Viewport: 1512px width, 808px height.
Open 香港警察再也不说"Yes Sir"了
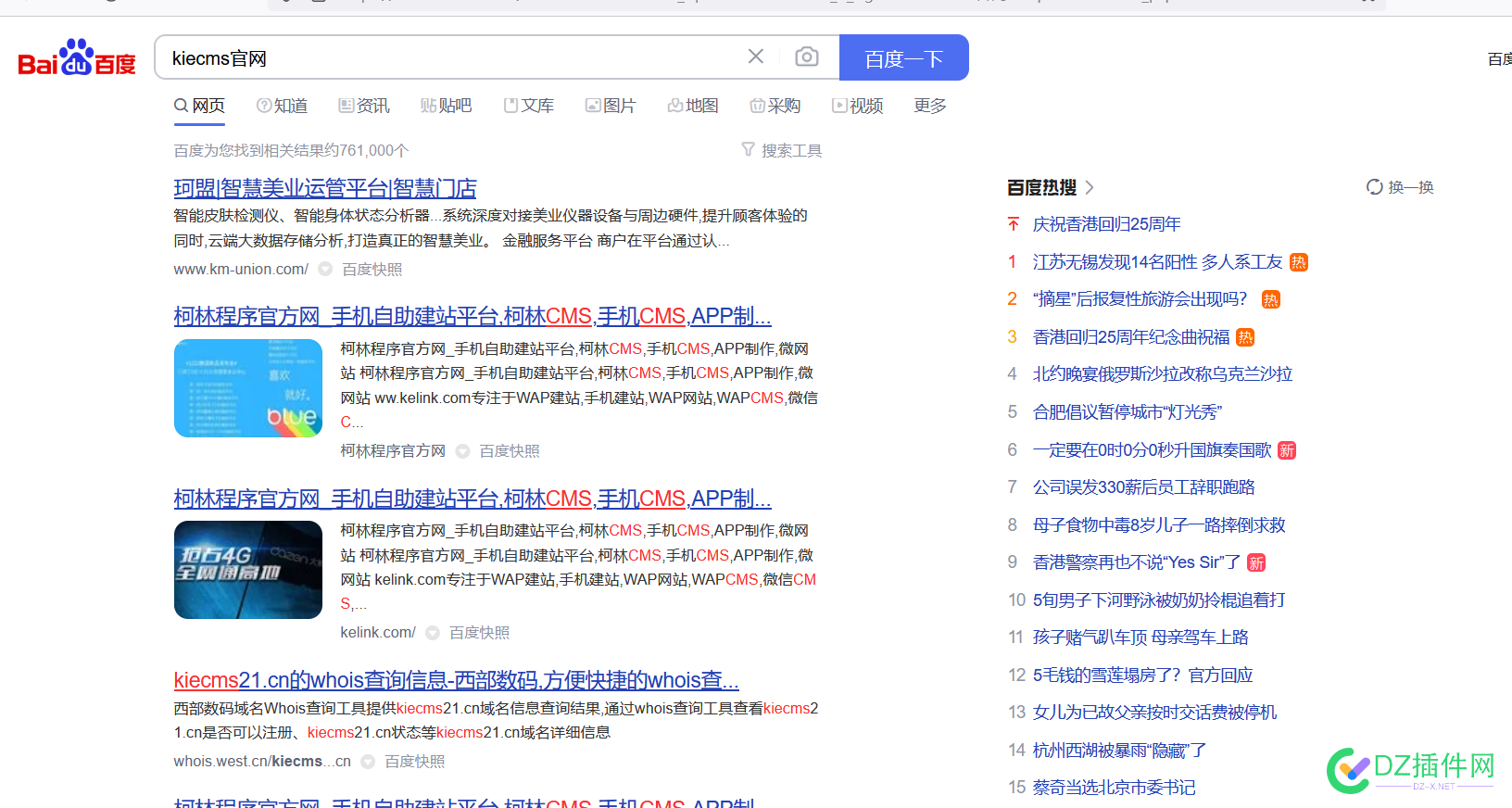[1137, 562]
